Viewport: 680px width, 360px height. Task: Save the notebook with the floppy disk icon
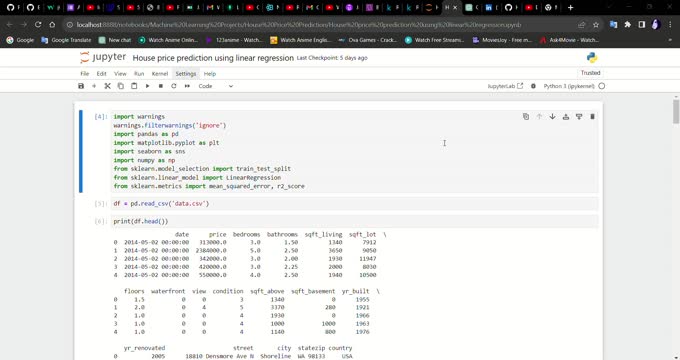click(x=81, y=86)
